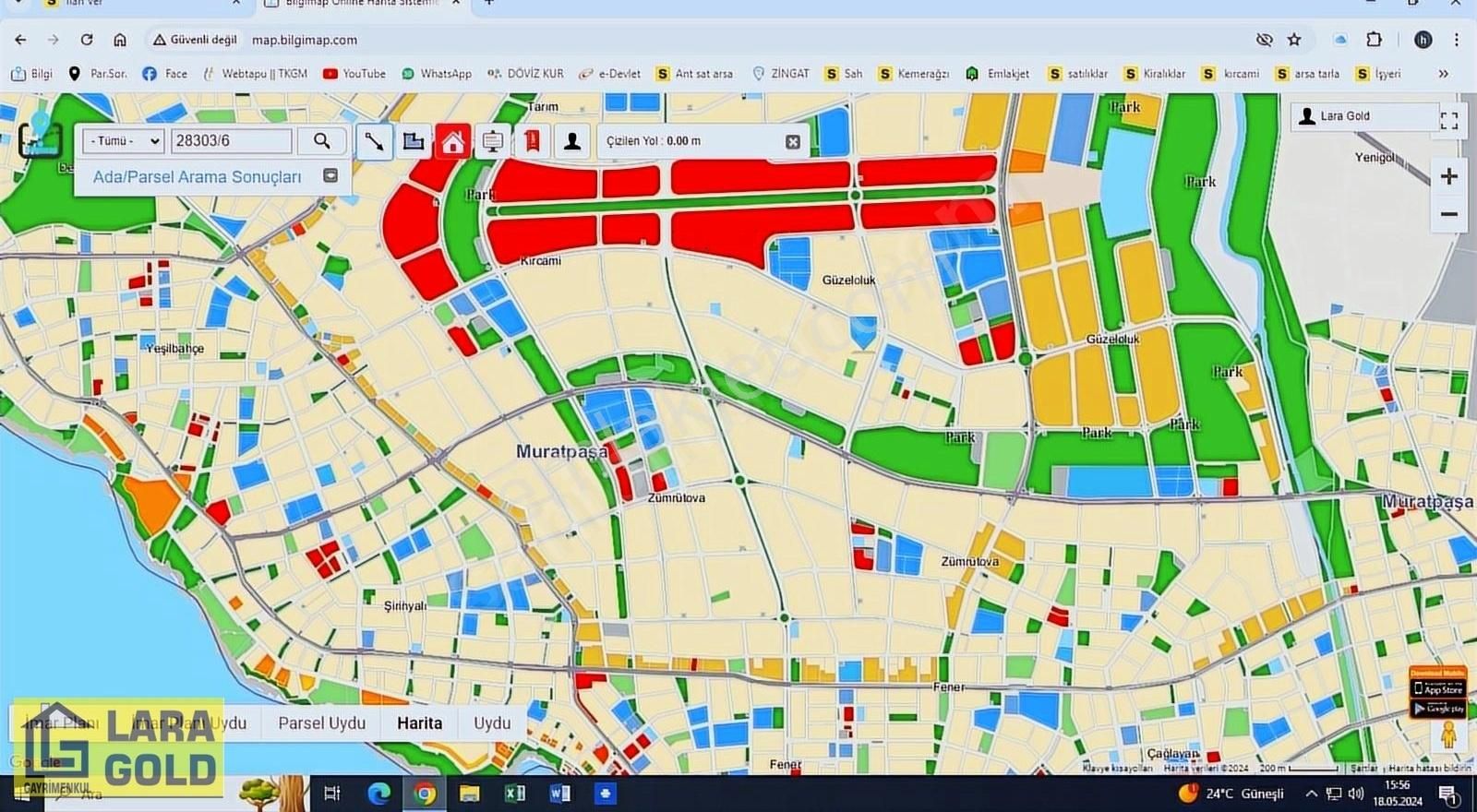Open the e-Devlet bookmark
The image size is (1477, 812).
[609, 74]
